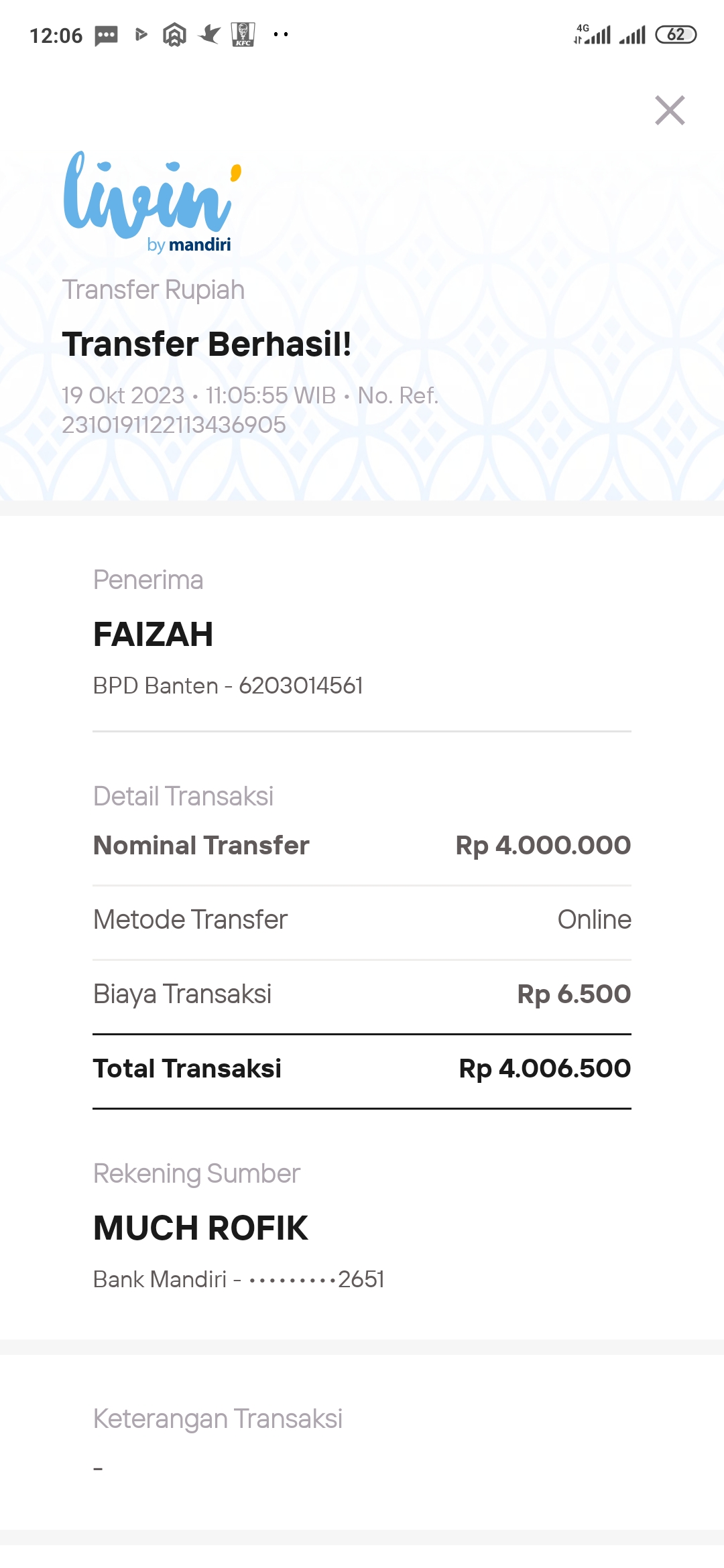Tap the house-shaped app notification icon
The height and width of the screenshot is (1568, 724).
click(174, 35)
